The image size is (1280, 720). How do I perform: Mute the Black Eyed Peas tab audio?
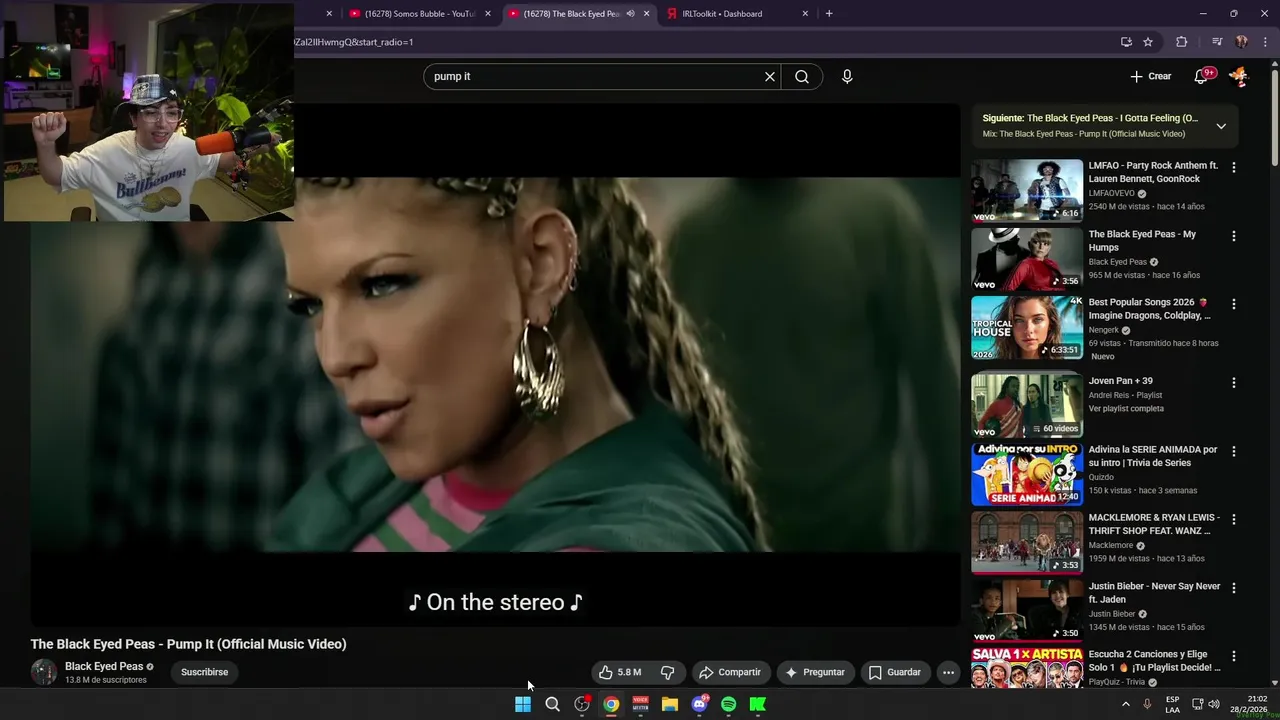630,14
